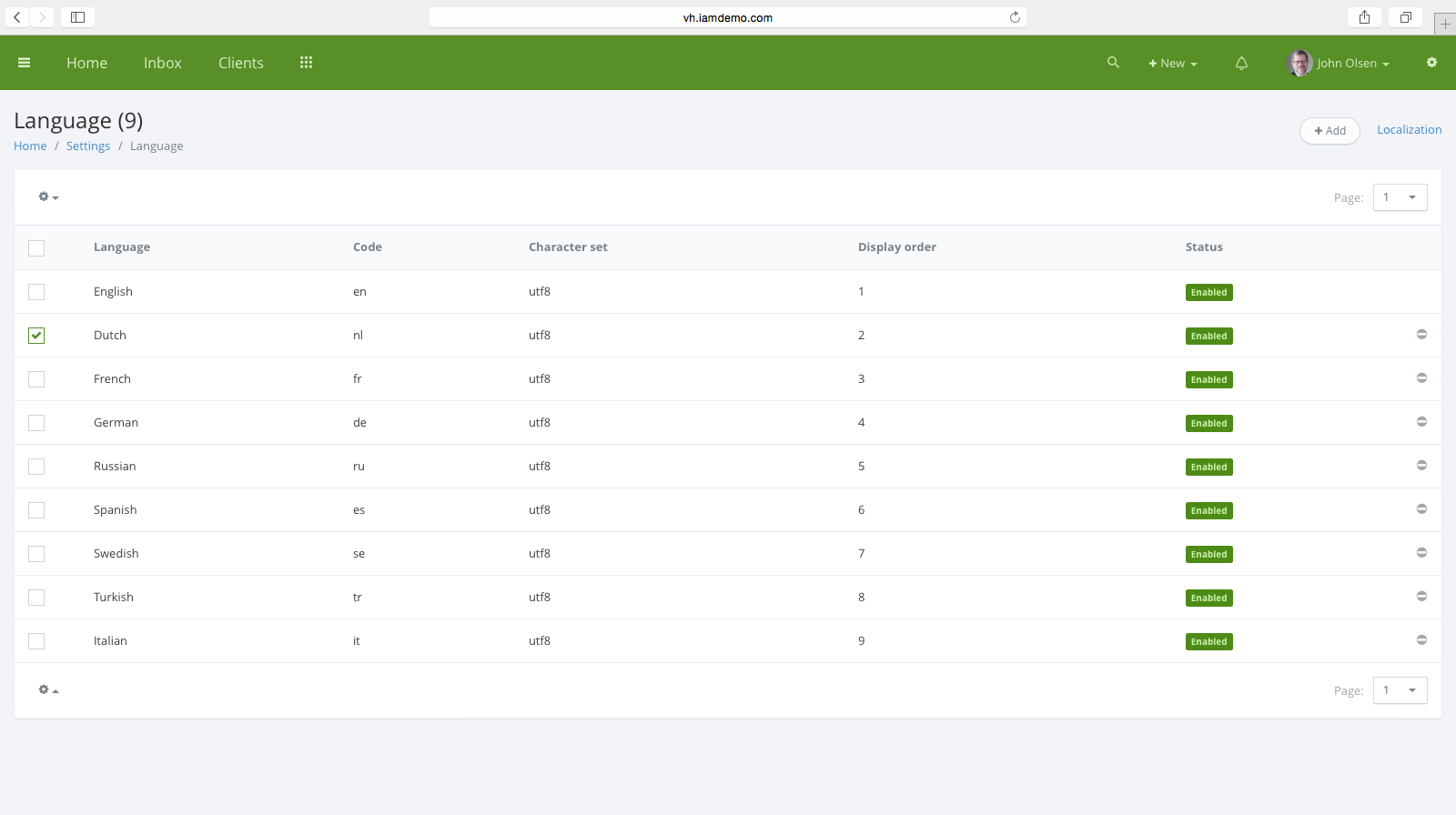Image resolution: width=1456 pixels, height=815 pixels.
Task: Reload the page with refresh icon
Action: pyautogui.click(x=1015, y=17)
